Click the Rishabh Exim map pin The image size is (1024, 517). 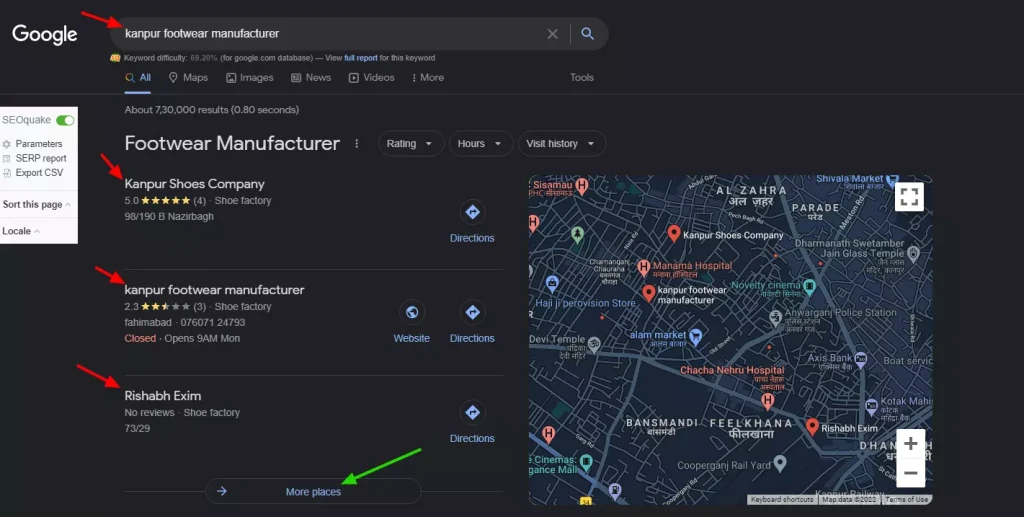click(x=812, y=427)
